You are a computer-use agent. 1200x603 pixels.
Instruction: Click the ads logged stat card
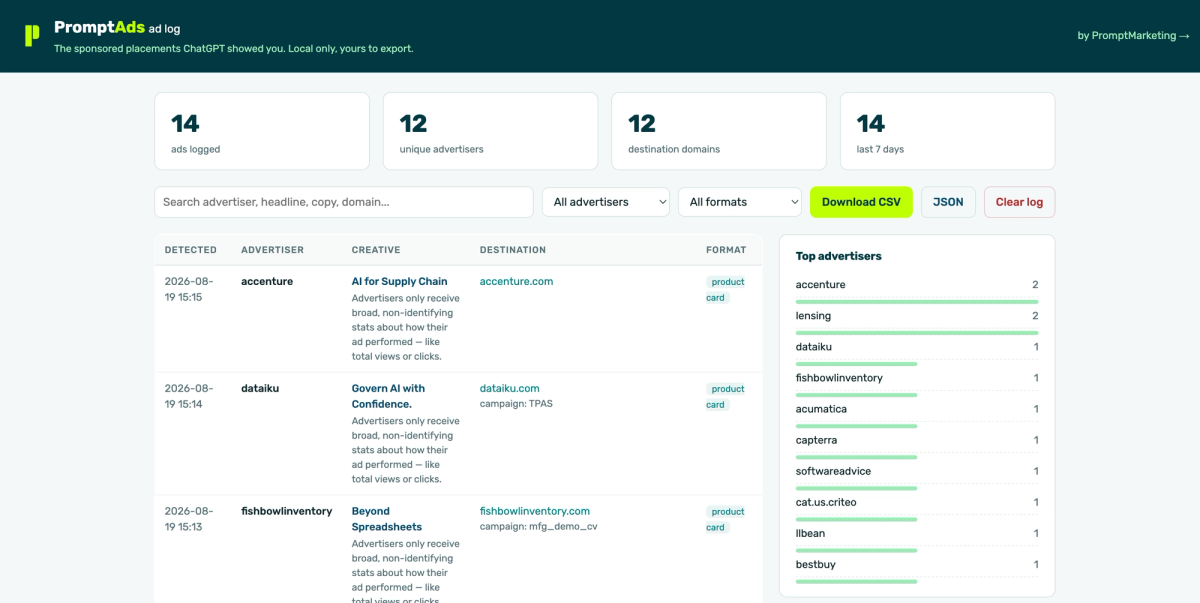(262, 131)
